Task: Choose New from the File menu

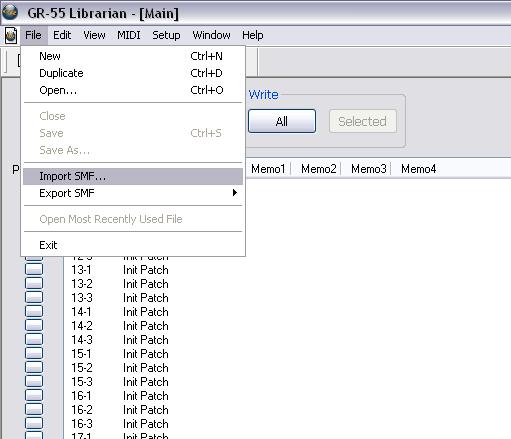Action: coord(133,56)
